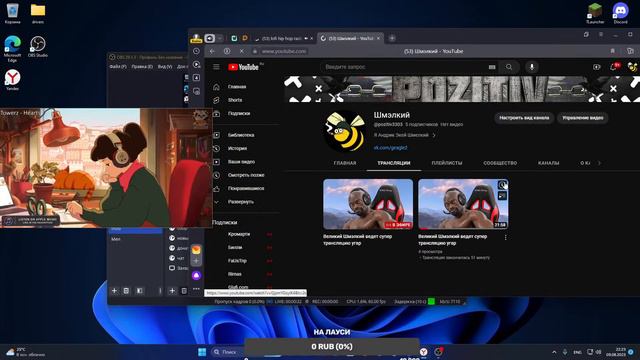
Task: Remove scene with OBS scenes trash icon
Action: tap(126, 291)
